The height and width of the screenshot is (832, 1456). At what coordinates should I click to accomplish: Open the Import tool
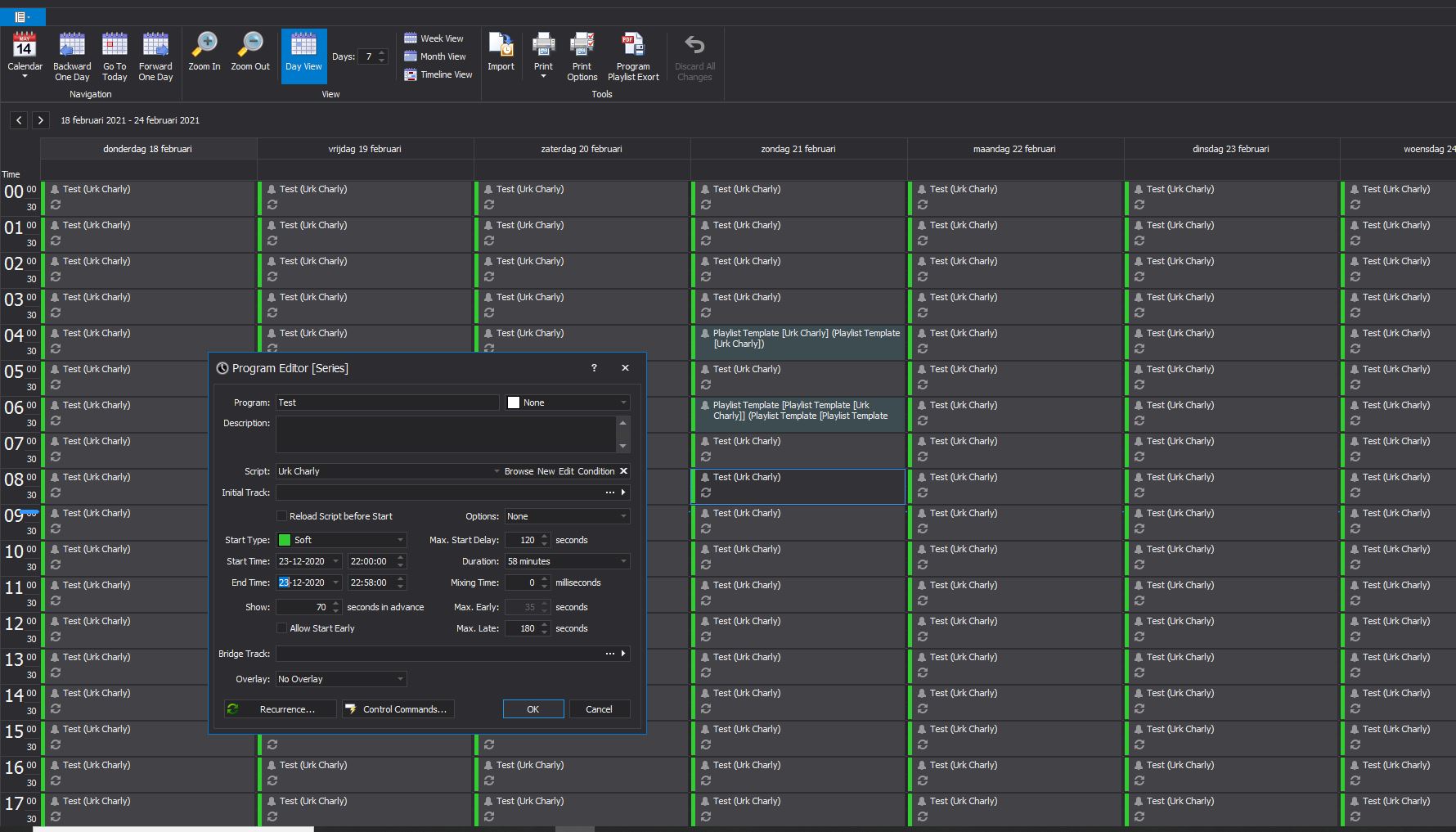(x=501, y=46)
